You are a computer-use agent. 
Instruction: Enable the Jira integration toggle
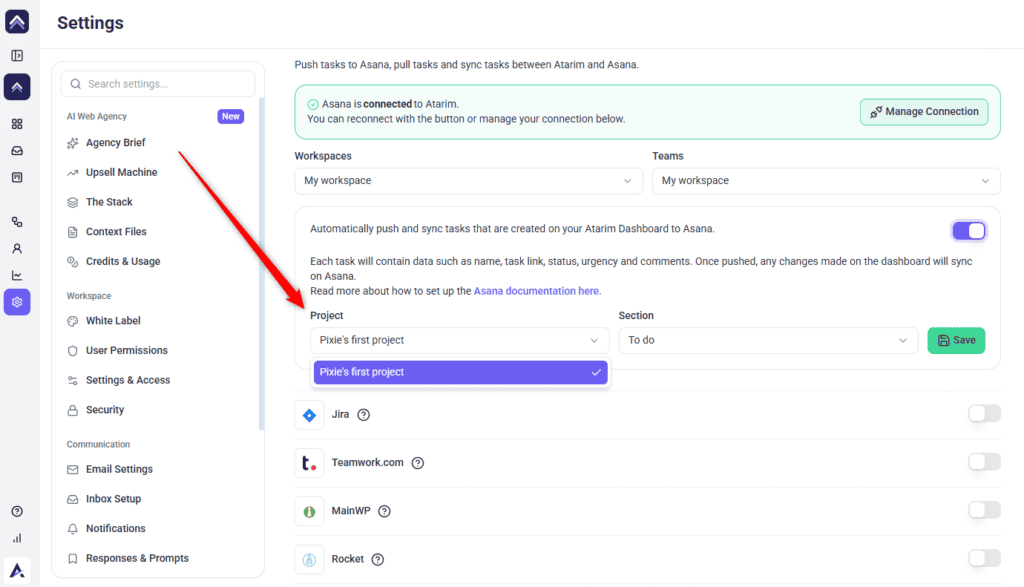click(x=984, y=413)
